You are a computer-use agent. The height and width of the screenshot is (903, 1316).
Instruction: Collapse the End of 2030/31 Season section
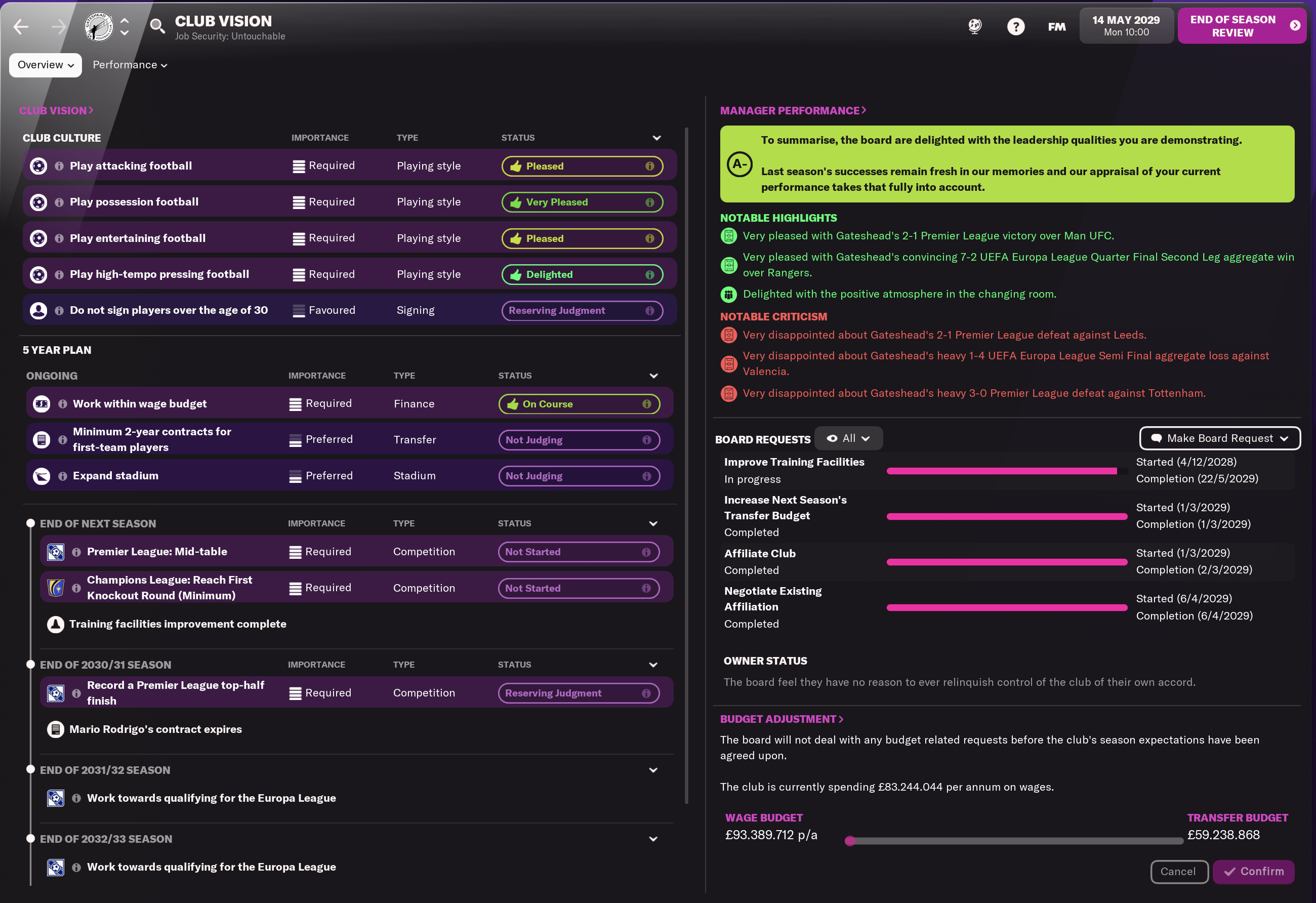[653, 665]
